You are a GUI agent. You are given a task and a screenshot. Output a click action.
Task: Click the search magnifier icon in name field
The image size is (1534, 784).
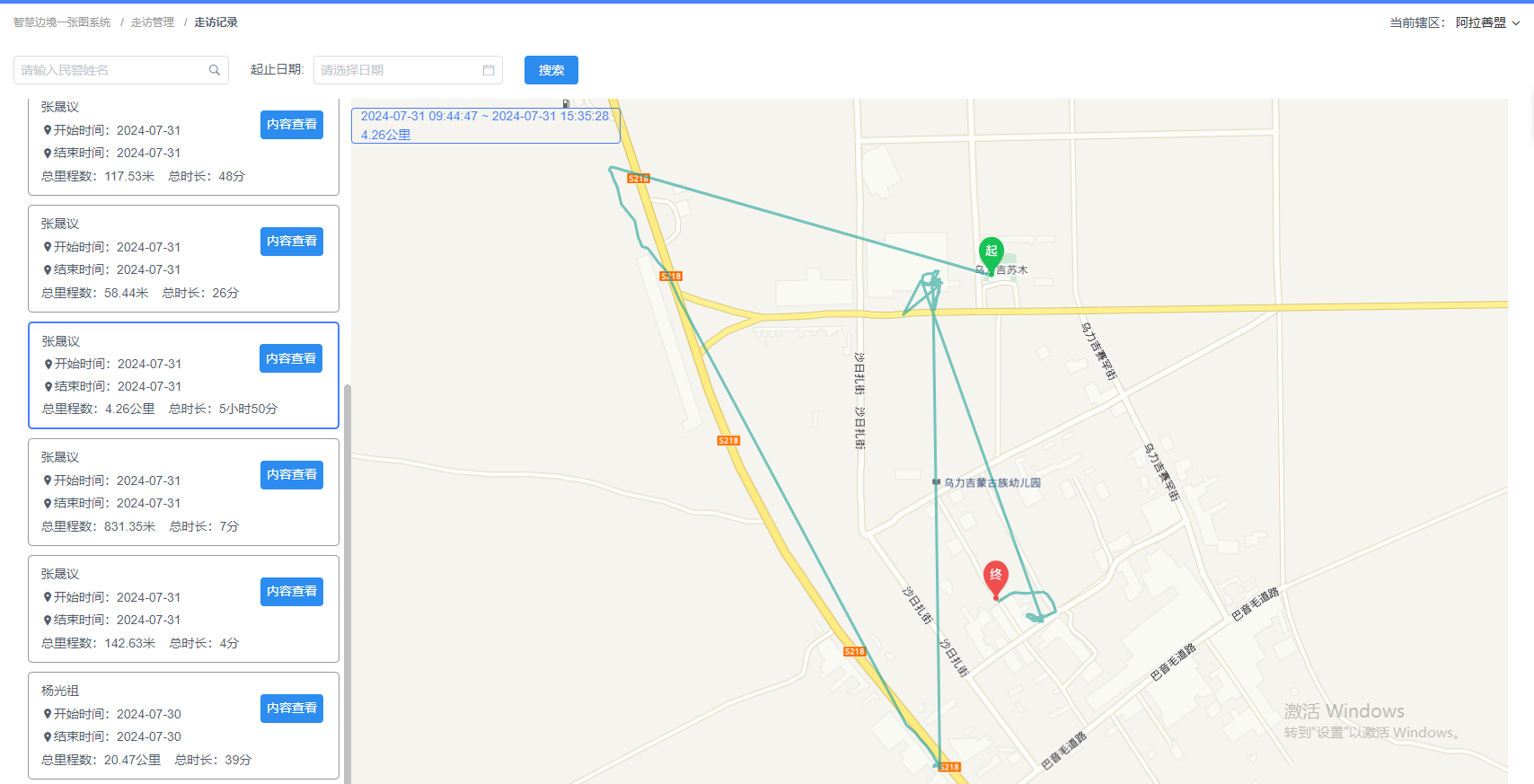click(x=215, y=70)
